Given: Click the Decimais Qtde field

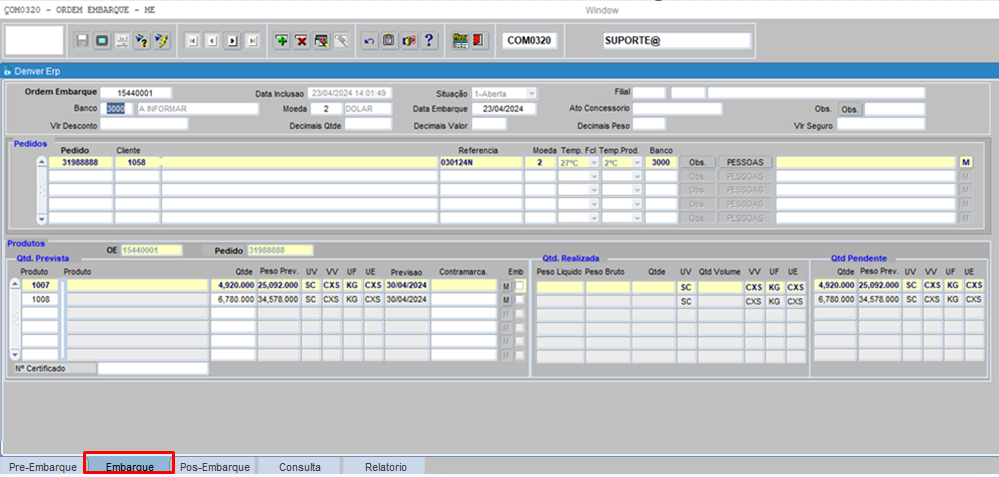Looking at the screenshot, I should pyautogui.click(x=368, y=124).
